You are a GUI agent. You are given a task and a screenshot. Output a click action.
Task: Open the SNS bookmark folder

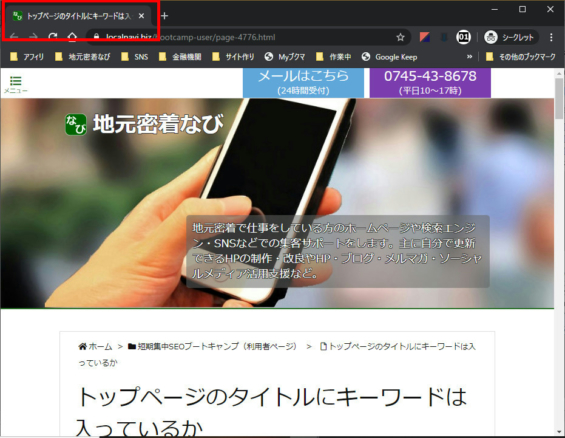pyautogui.click(x=135, y=57)
